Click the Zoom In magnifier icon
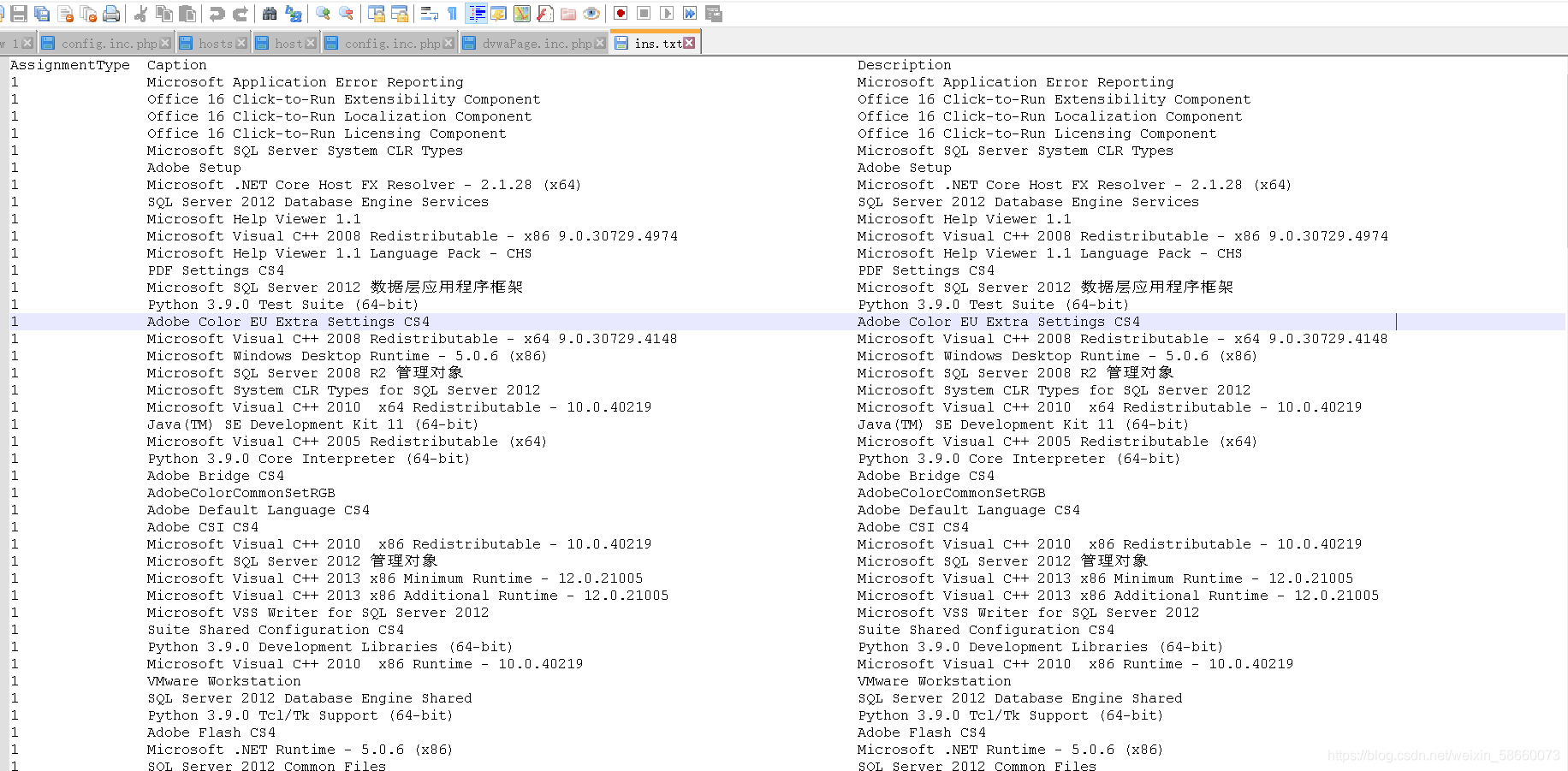The width and height of the screenshot is (1568, 771). point(323,14)
